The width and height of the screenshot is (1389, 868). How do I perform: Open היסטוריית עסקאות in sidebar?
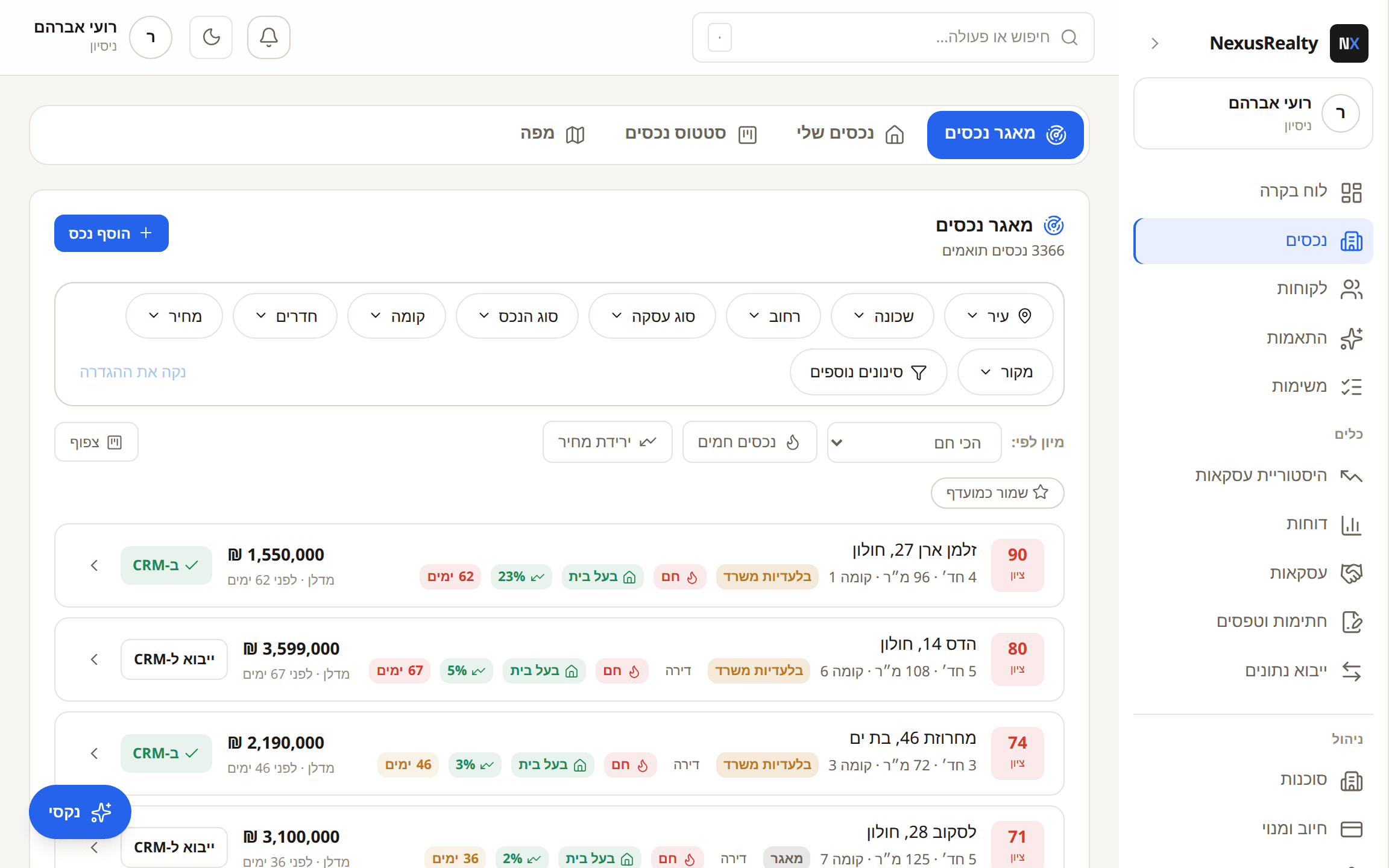coord(1253,476)
